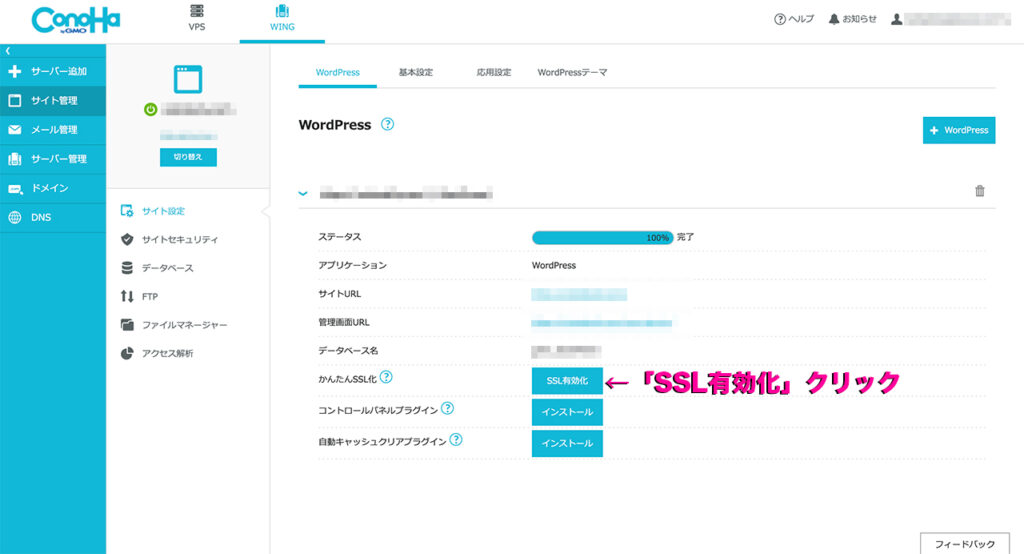
Task: Click help icon next to 自動キャッシュクリアプラグイン
Action: (x=456, y=440)
